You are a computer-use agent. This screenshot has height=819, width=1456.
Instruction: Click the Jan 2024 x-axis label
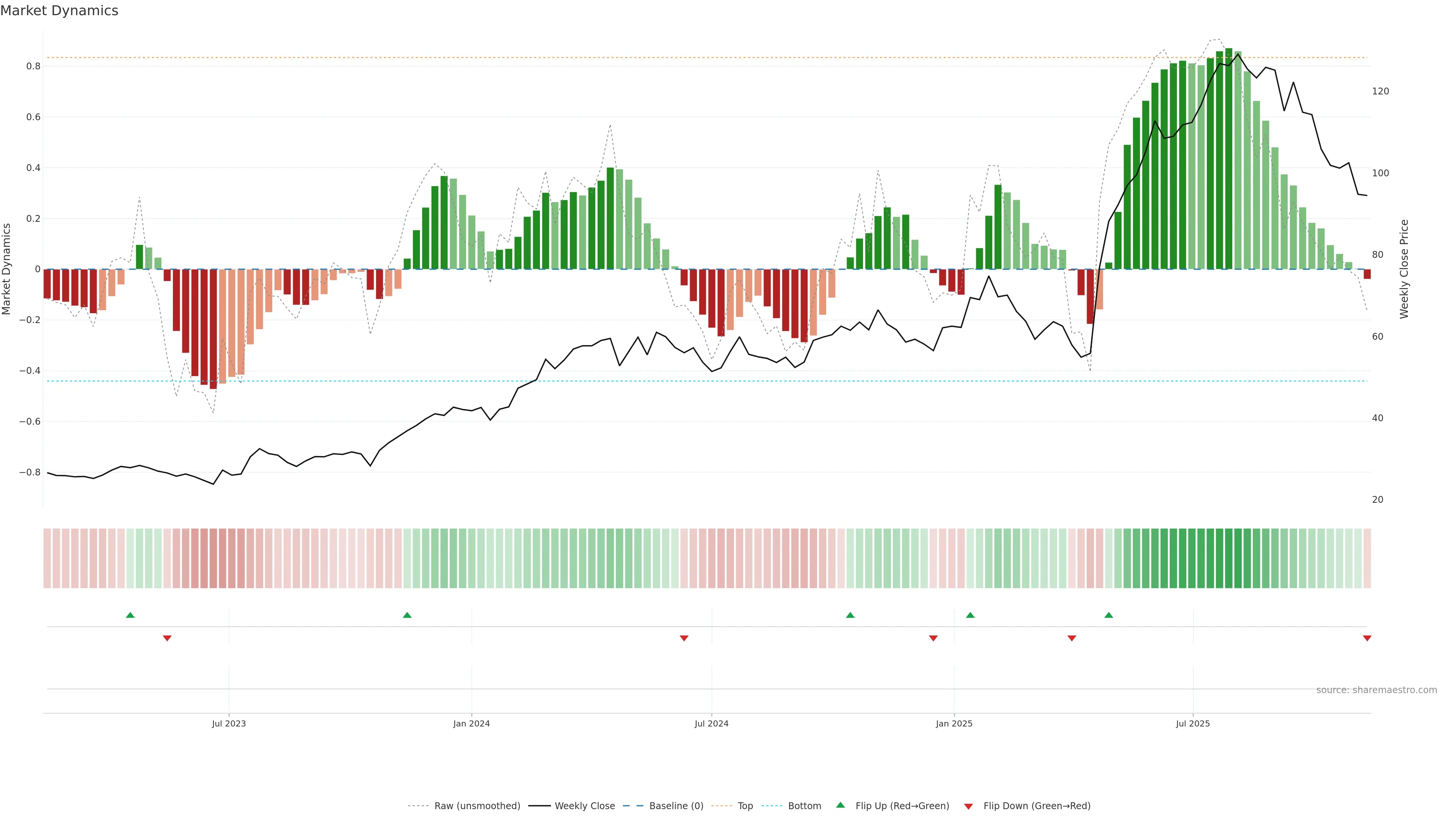pyautogui.click(x=471, y=723)
